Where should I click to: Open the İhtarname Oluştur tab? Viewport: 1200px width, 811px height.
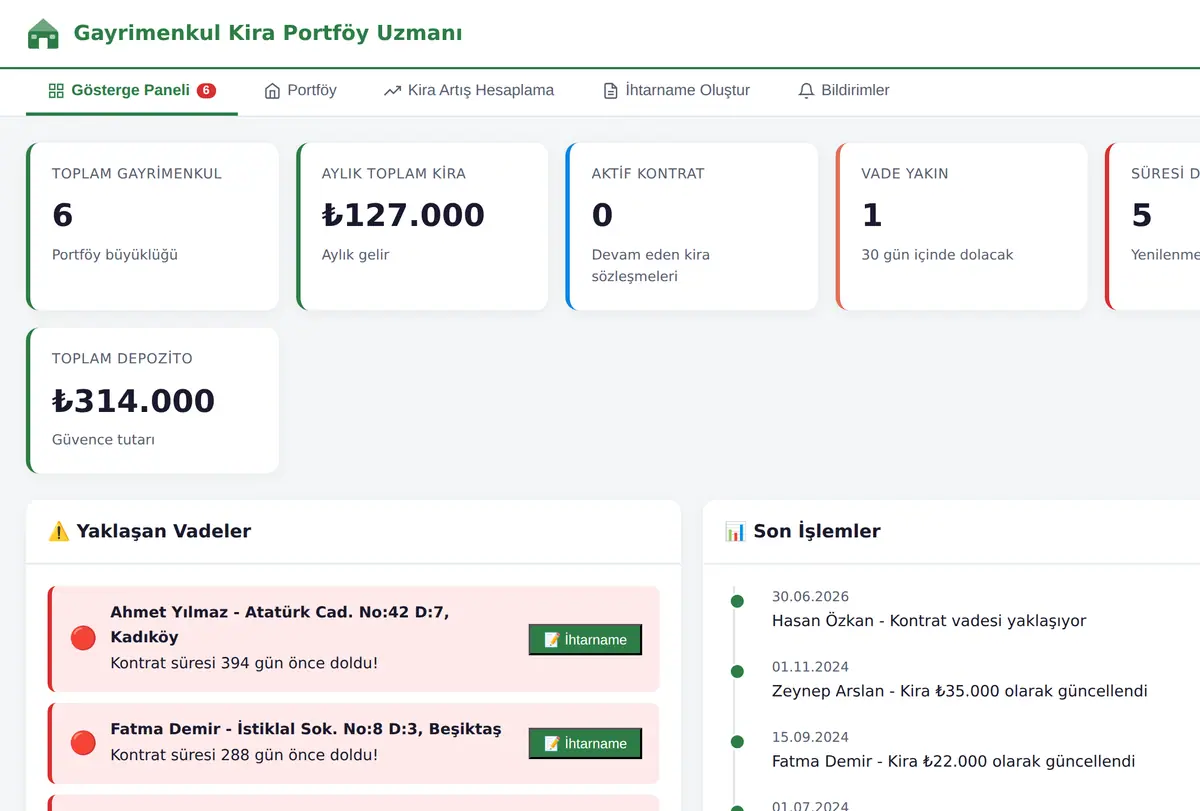click(676, 91)
